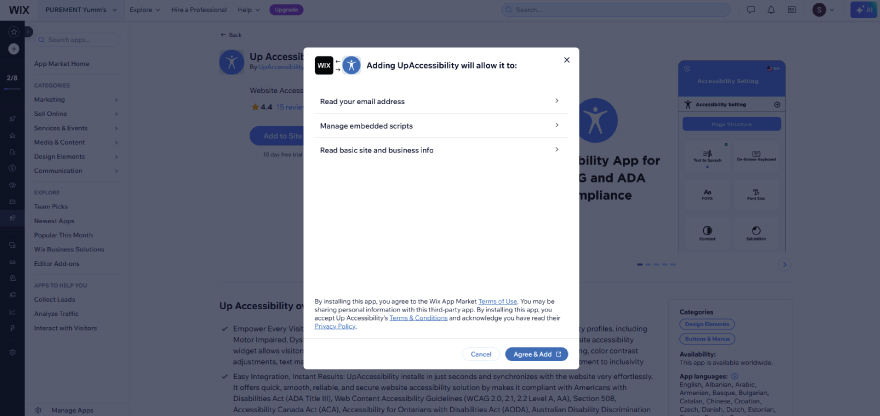Click the Agree & Add button
This screenshot has width=880, height=416.
pyautogui.click(x=537, y=354)
